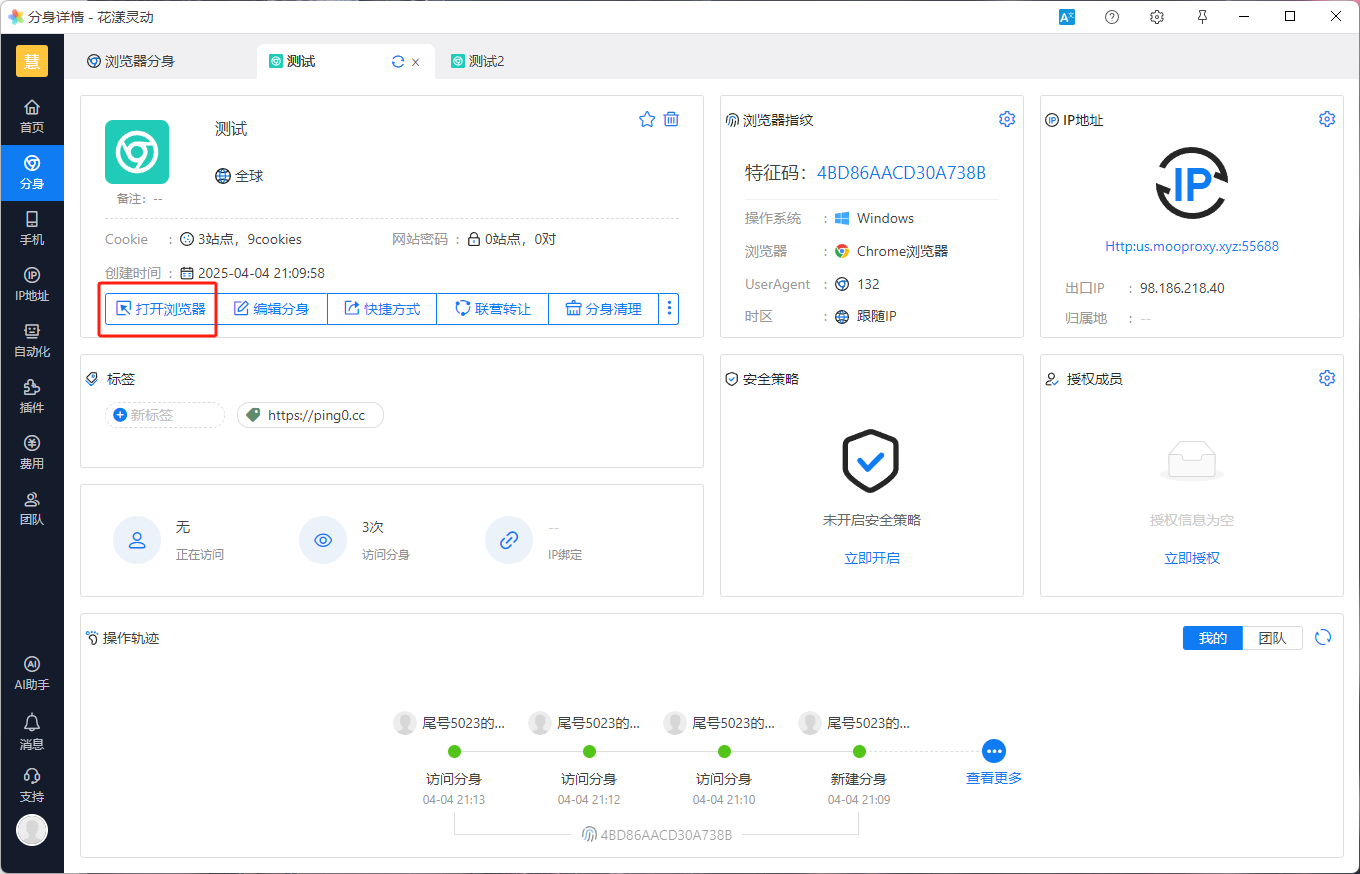Screen dimensions: 1360x874
Task: Click the 打开浏览器 button
Action: tap(161, 309)
